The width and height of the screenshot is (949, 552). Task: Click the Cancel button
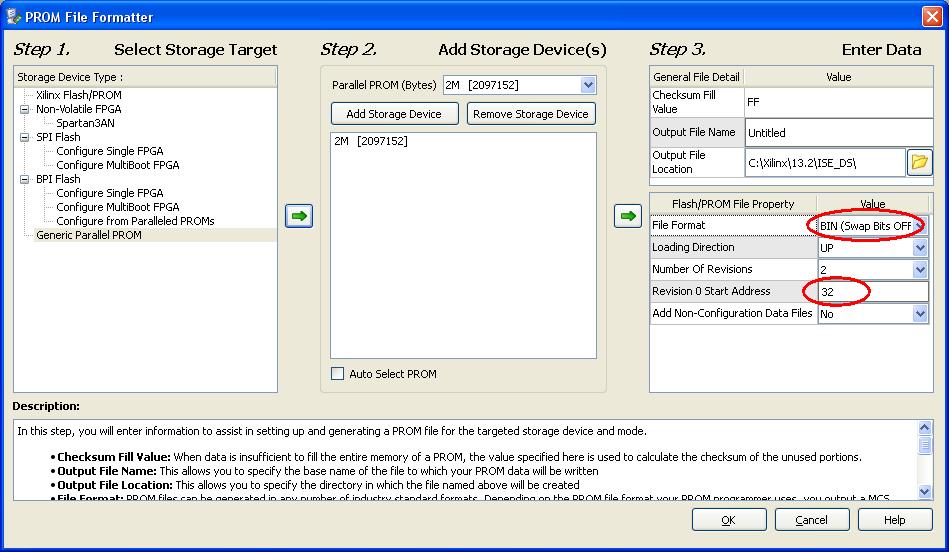tap(812, 520)
